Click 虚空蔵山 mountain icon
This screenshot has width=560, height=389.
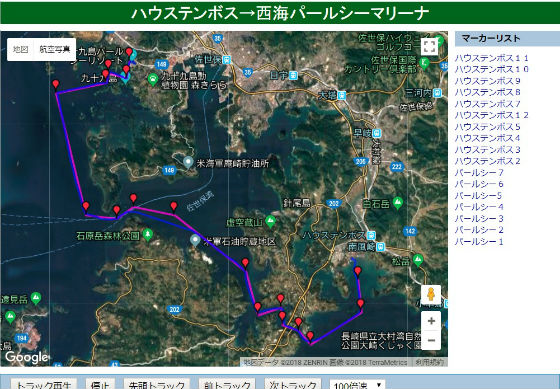pos(270,221)
